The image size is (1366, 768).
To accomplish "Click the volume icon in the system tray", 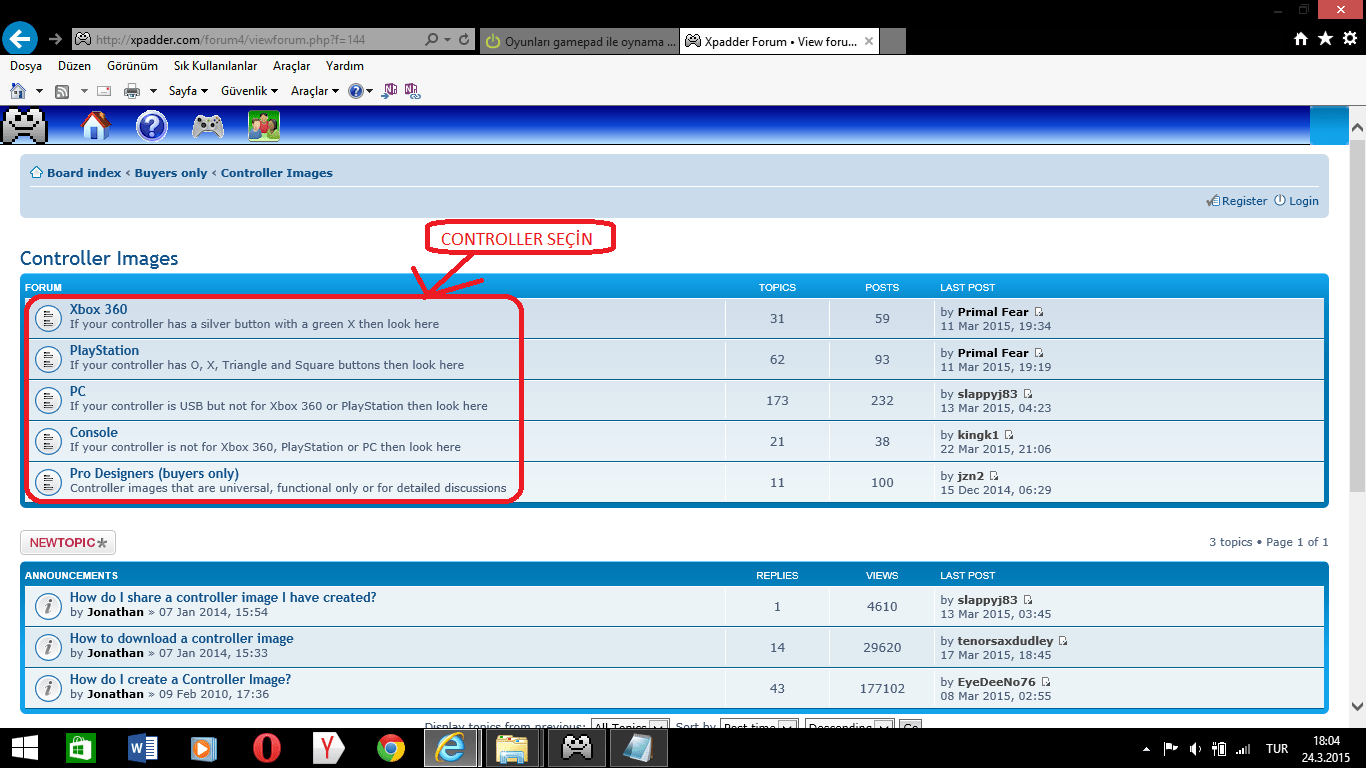I will click(1195, 748).
